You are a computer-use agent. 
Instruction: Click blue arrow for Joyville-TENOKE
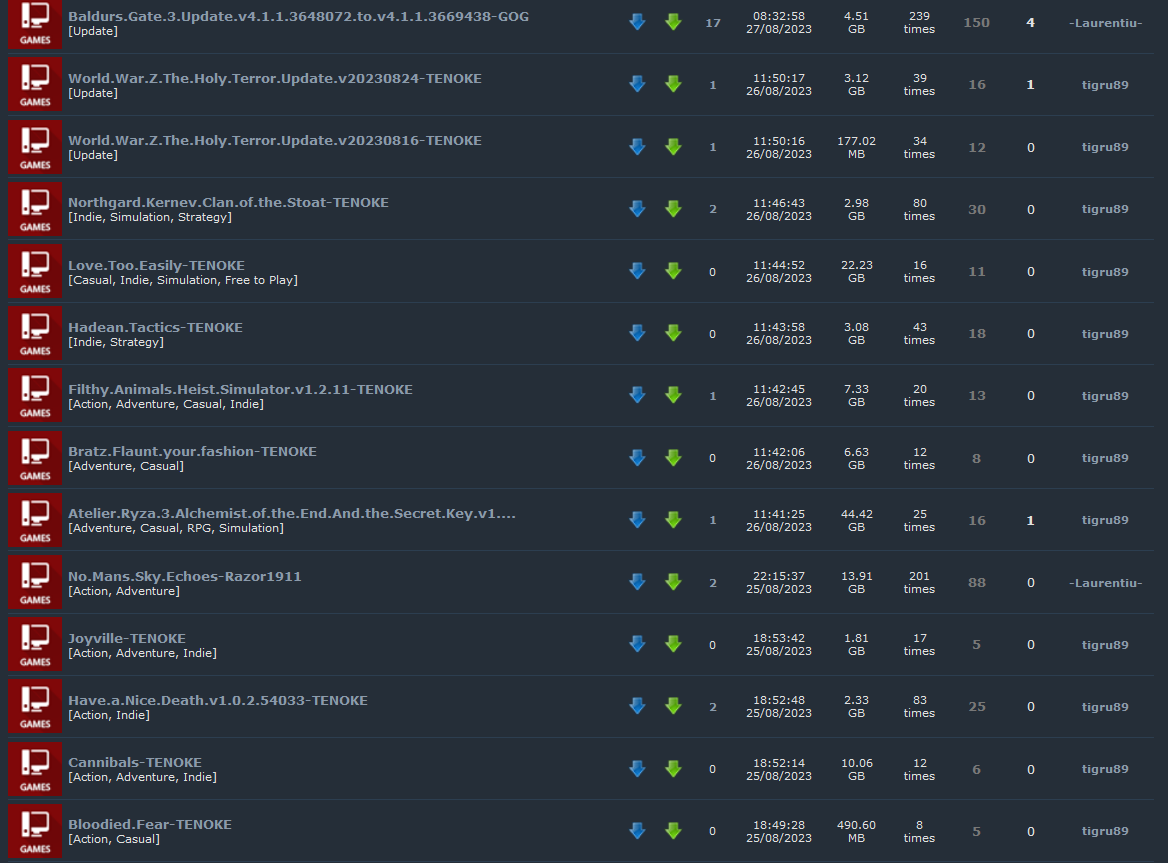click(637, 644)
